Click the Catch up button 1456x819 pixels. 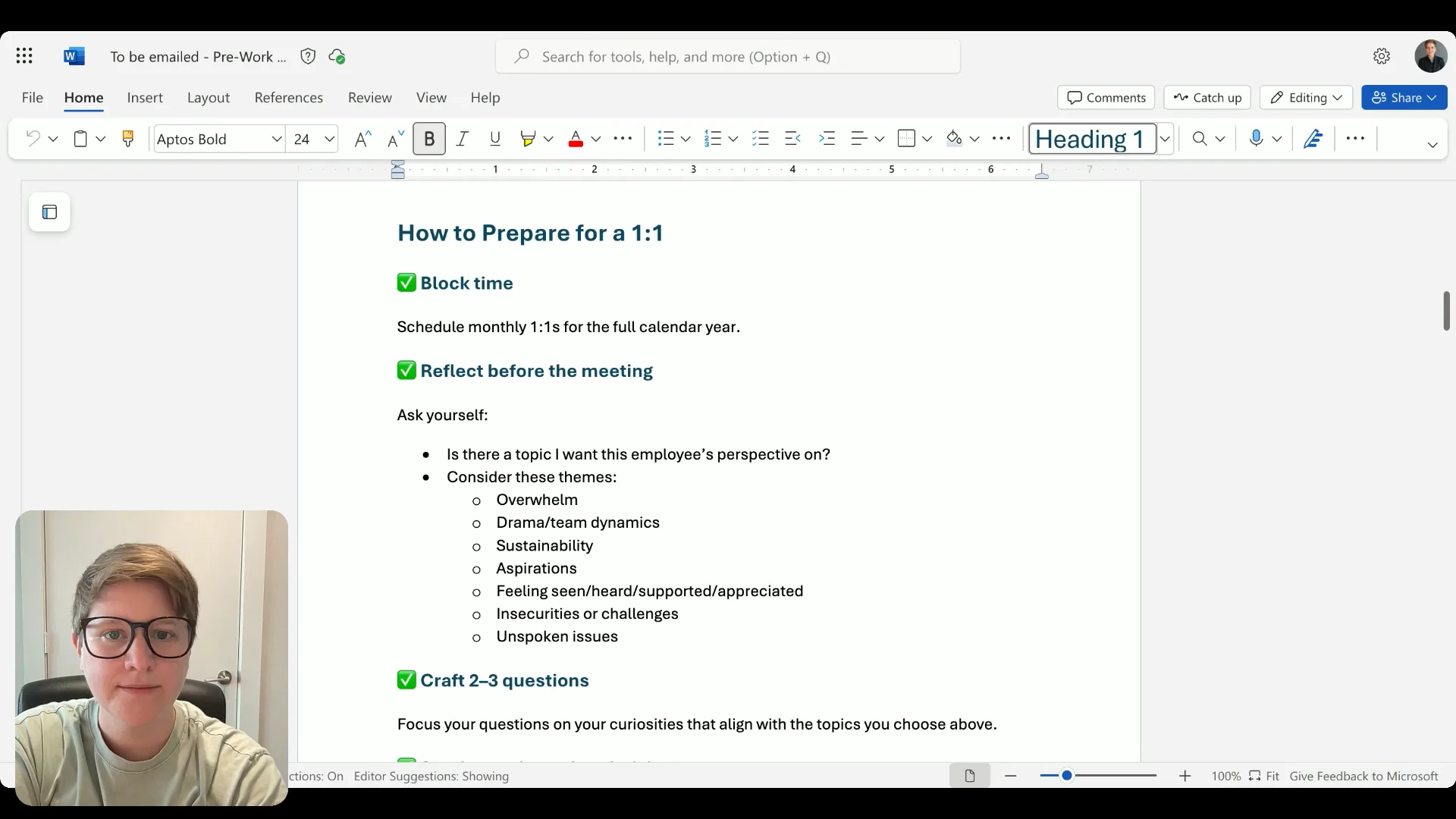pyautogui.click(x=1207, y=98)
